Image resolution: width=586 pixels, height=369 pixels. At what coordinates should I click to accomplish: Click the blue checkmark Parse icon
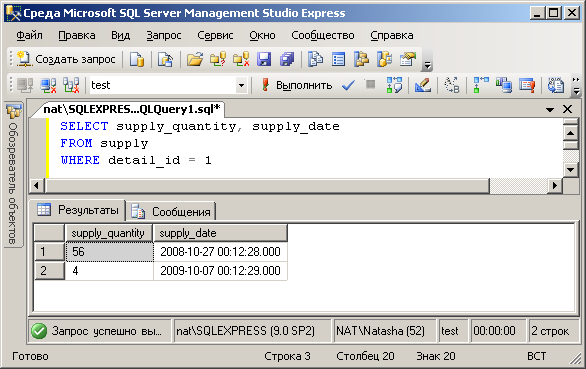pos(348,85)
